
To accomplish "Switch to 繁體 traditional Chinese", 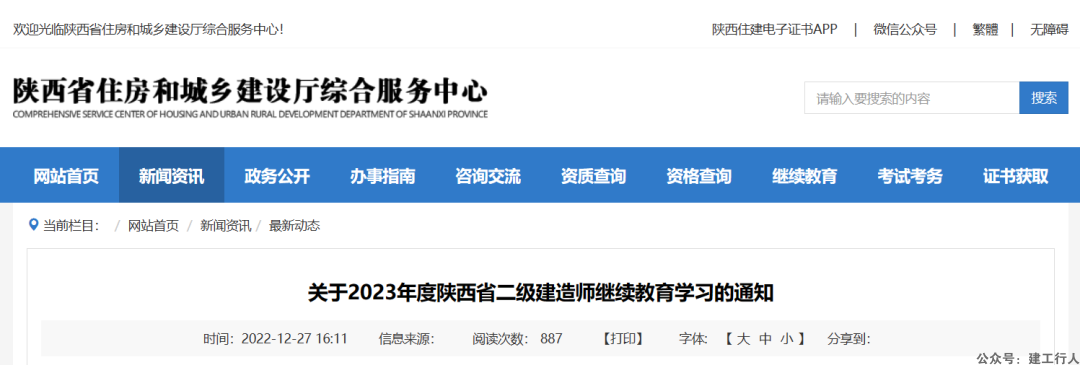I will click(985, 30).
